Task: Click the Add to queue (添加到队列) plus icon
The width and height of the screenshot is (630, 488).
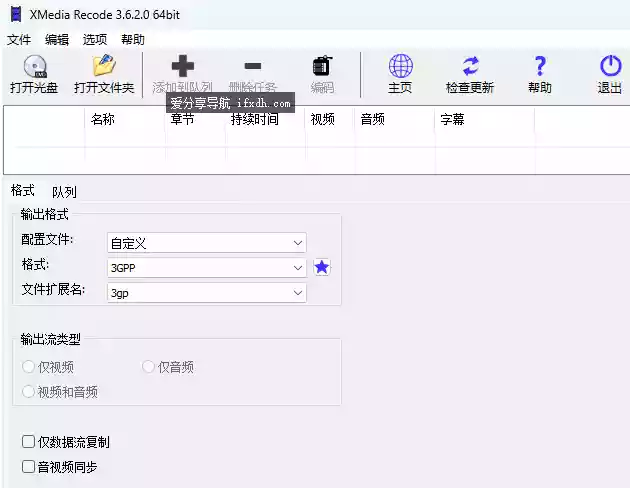Action: 183,66
